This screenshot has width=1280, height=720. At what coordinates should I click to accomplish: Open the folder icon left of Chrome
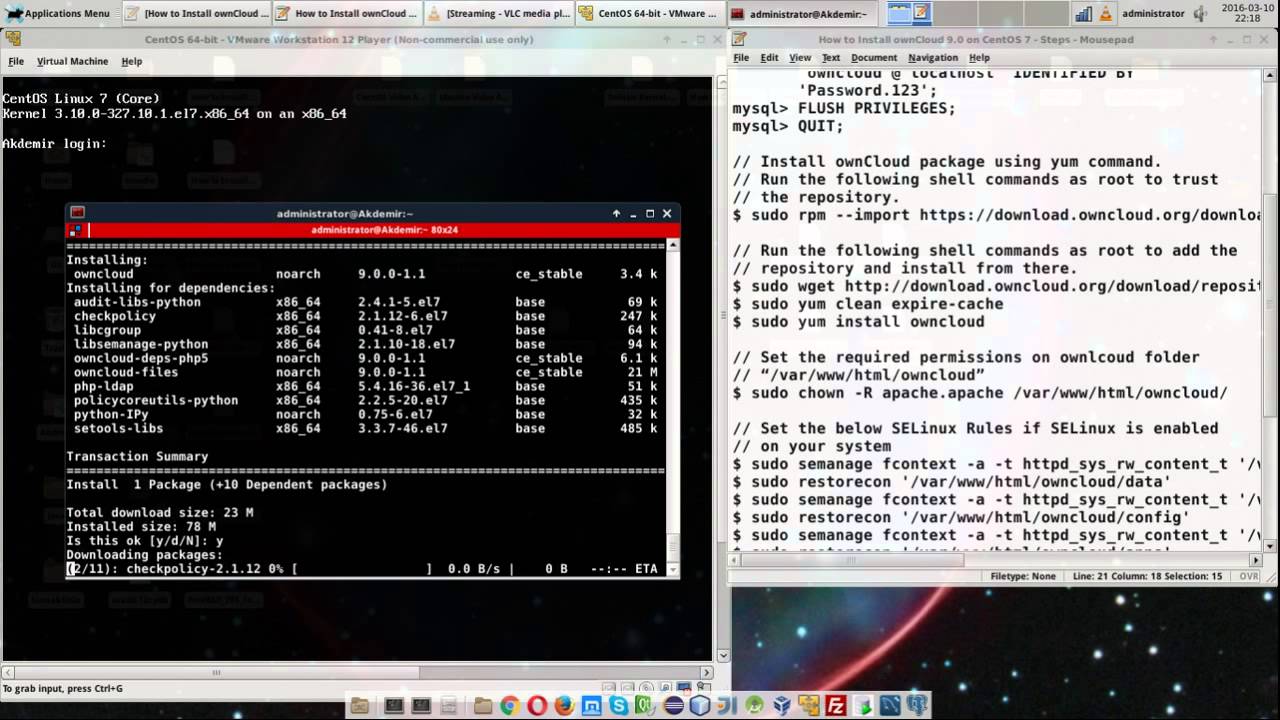pos(483,705)
